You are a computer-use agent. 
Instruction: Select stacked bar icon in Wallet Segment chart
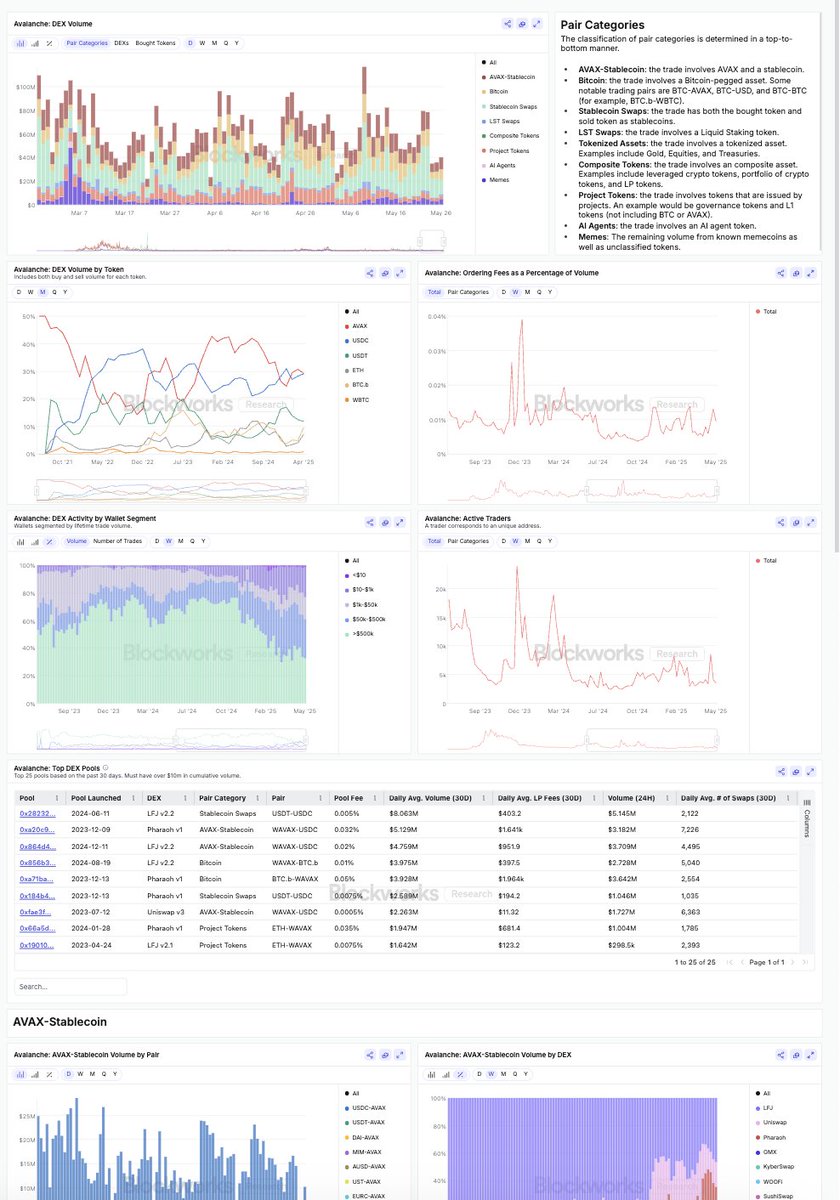pos(22,541)
